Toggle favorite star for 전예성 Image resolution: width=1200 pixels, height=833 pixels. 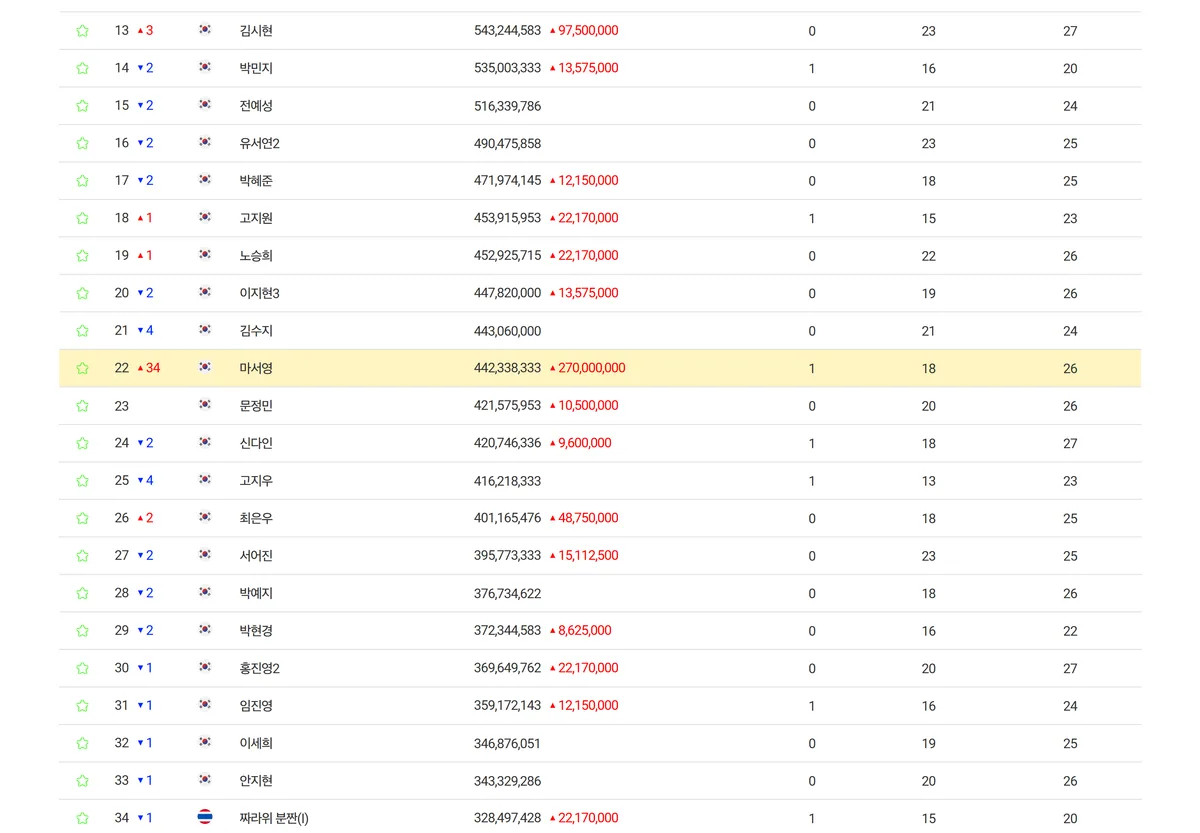click(x=82, y=106)
